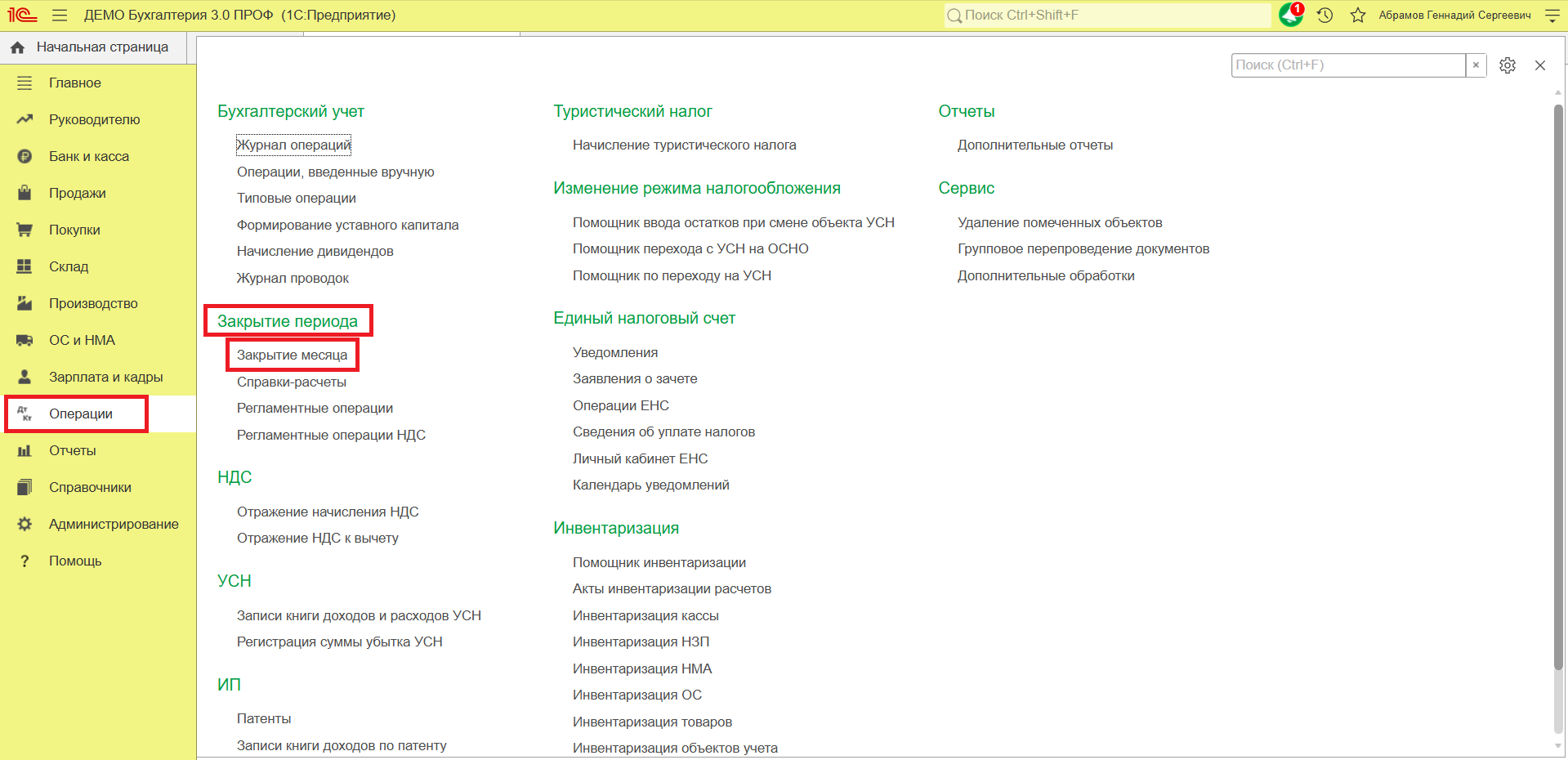Screen dimensions: 1568x760
Task: Click user name Абрамов Геннадий Сергеевич
Action: pyautogui.click(x=1454, y=15)
